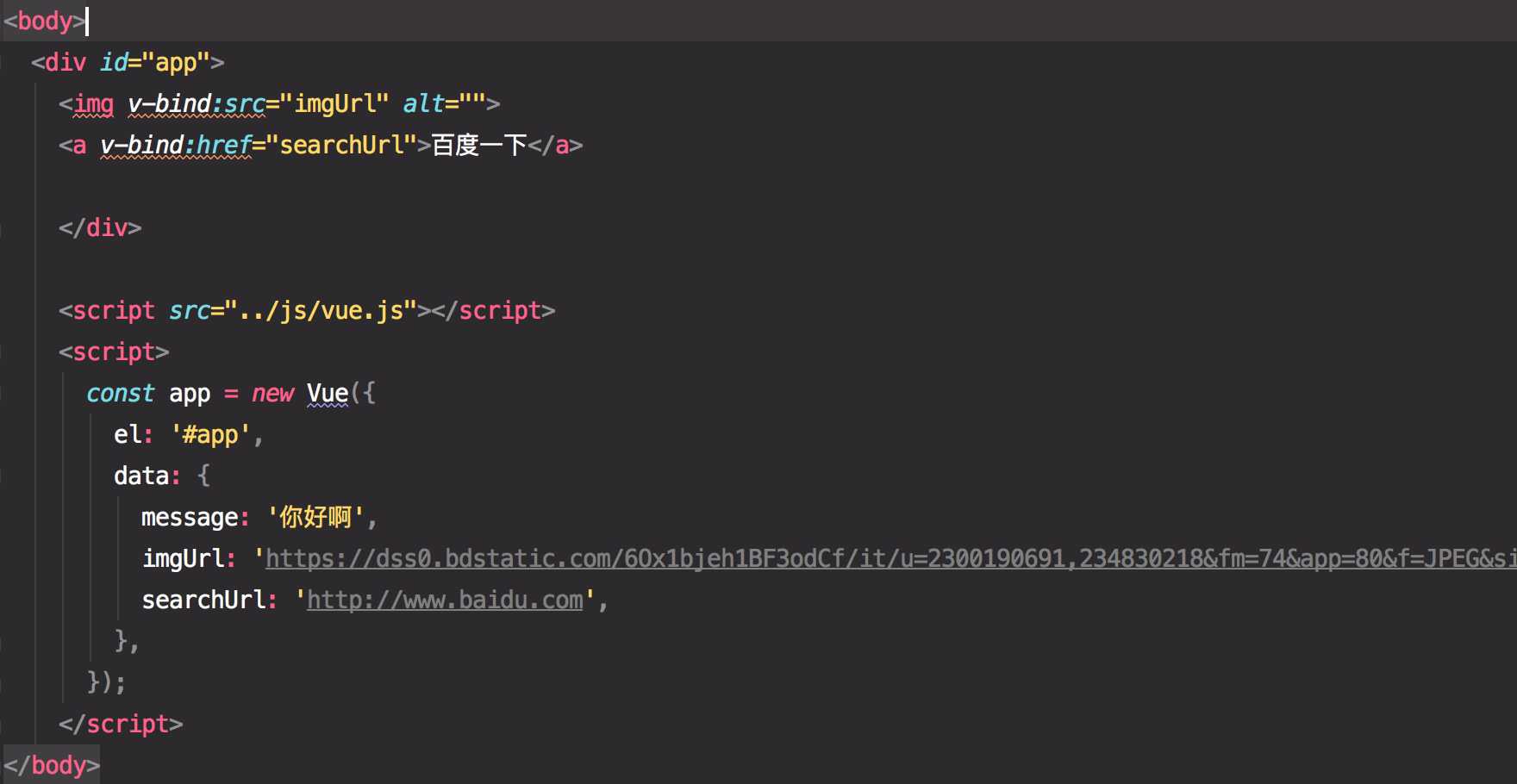Image resolution: width=1517 pixels, height=784 pixels.
Task: Click the '#app' string value
Action: [x=210, y=434]
